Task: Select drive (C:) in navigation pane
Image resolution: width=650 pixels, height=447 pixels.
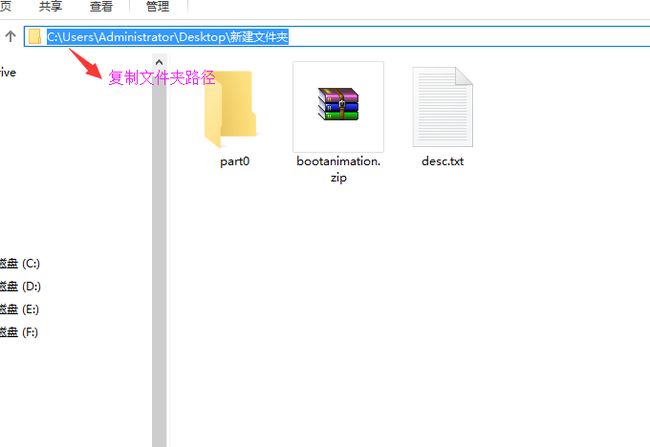Action: (20, 264)
